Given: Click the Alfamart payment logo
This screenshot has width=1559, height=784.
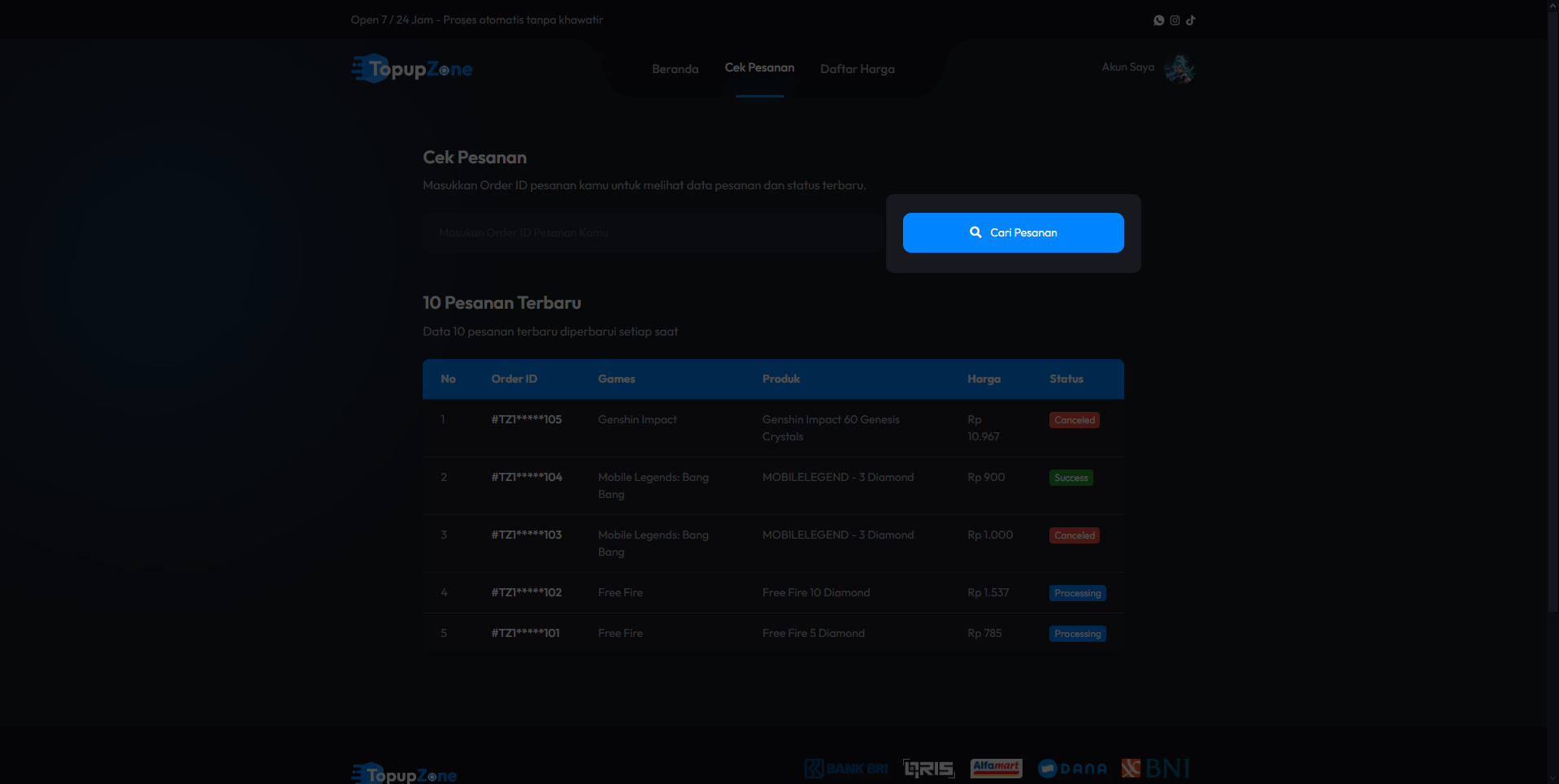Looking at the screenshot, I should 996,769.
